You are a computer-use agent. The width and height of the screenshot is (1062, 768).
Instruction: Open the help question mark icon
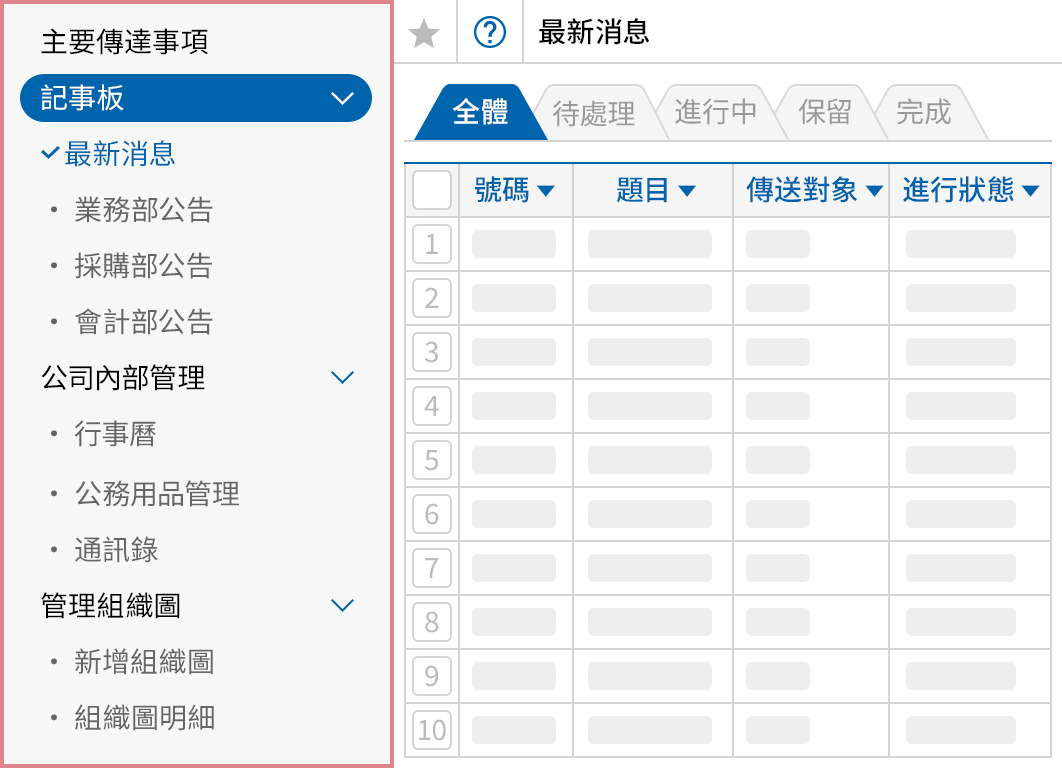(489, 32)
